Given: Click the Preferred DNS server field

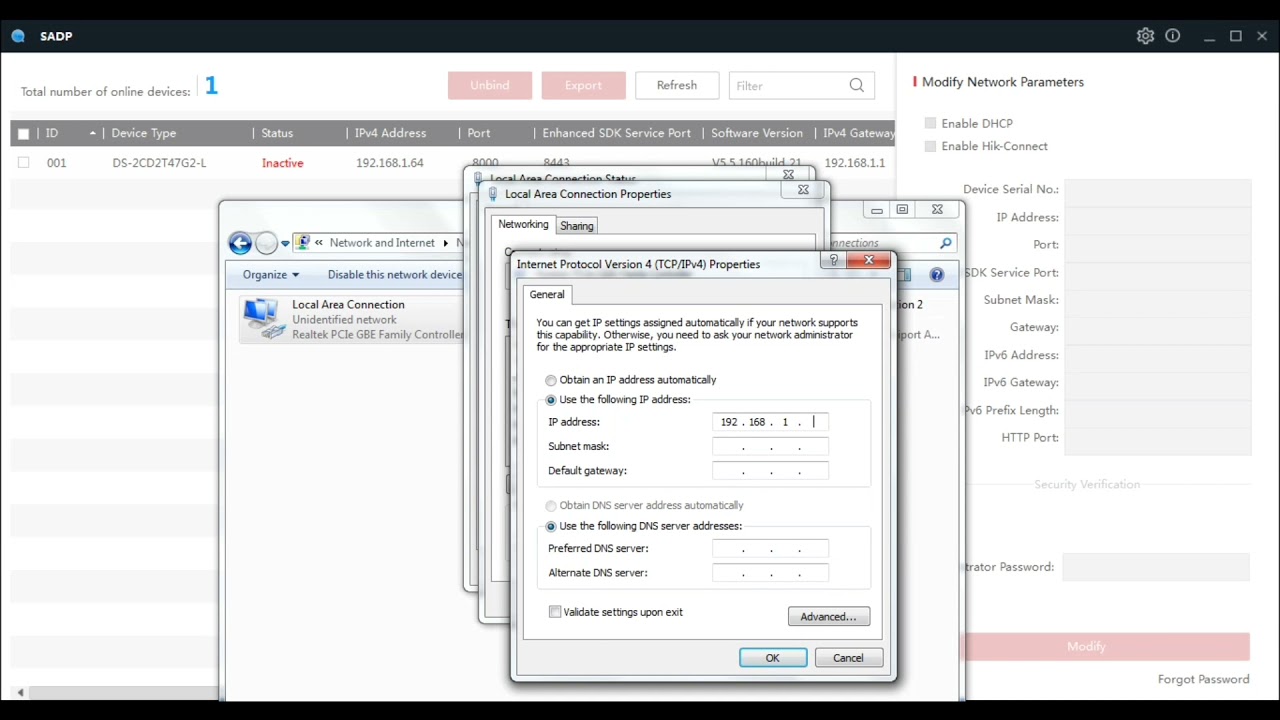Looking at the screenshot, I should [x=770, y=548].
